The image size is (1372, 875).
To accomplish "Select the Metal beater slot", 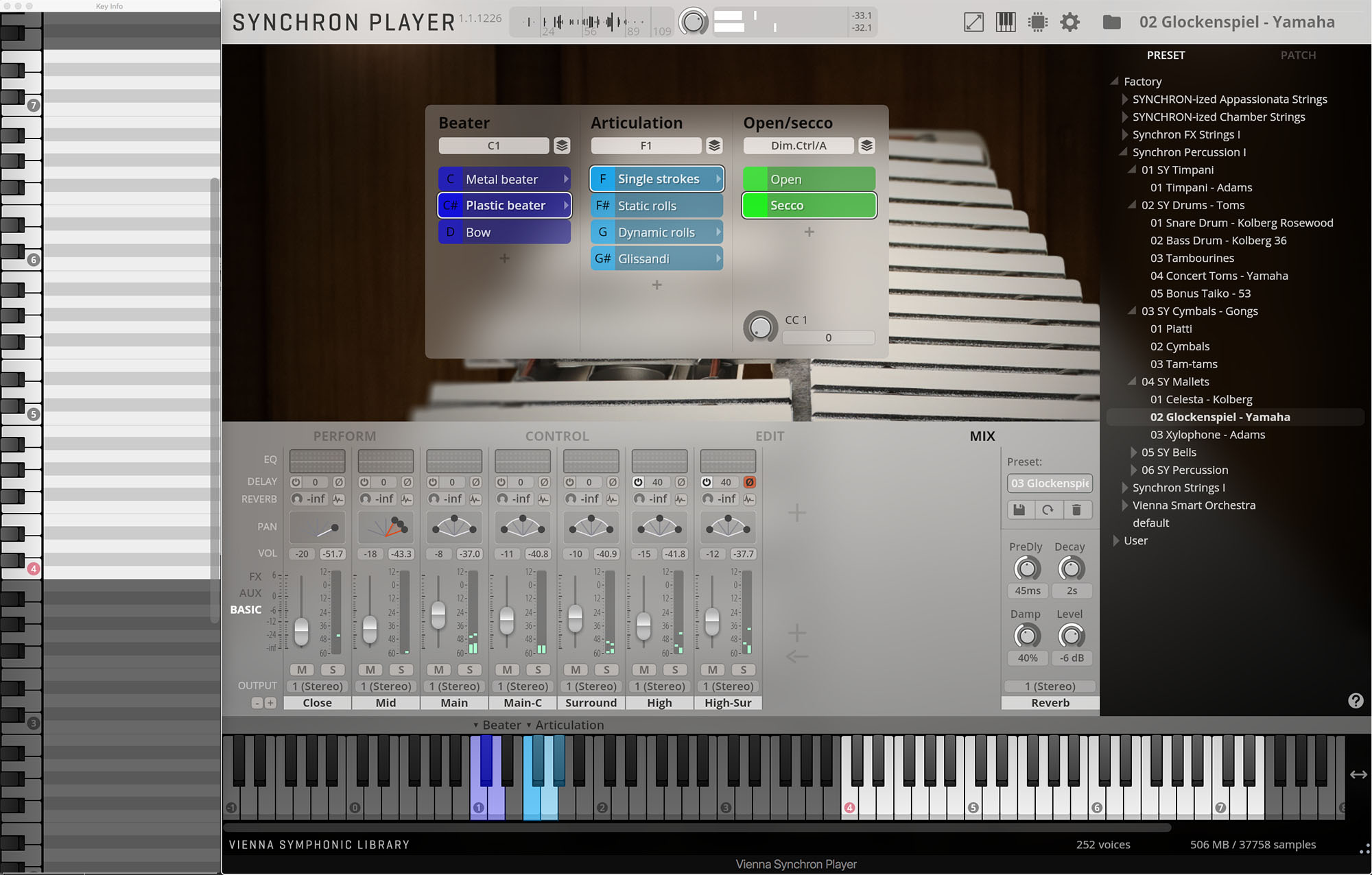I will [504, 179].
